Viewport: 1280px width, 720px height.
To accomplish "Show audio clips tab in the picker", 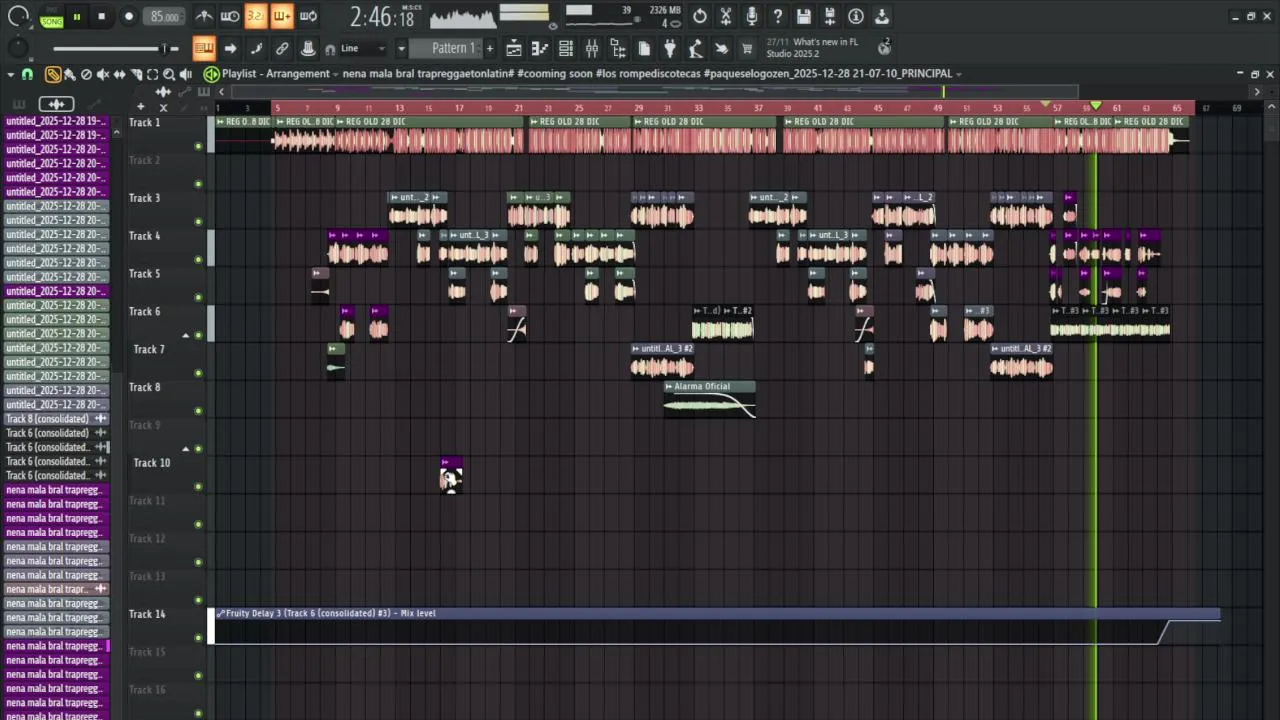I will pos(56,104).
